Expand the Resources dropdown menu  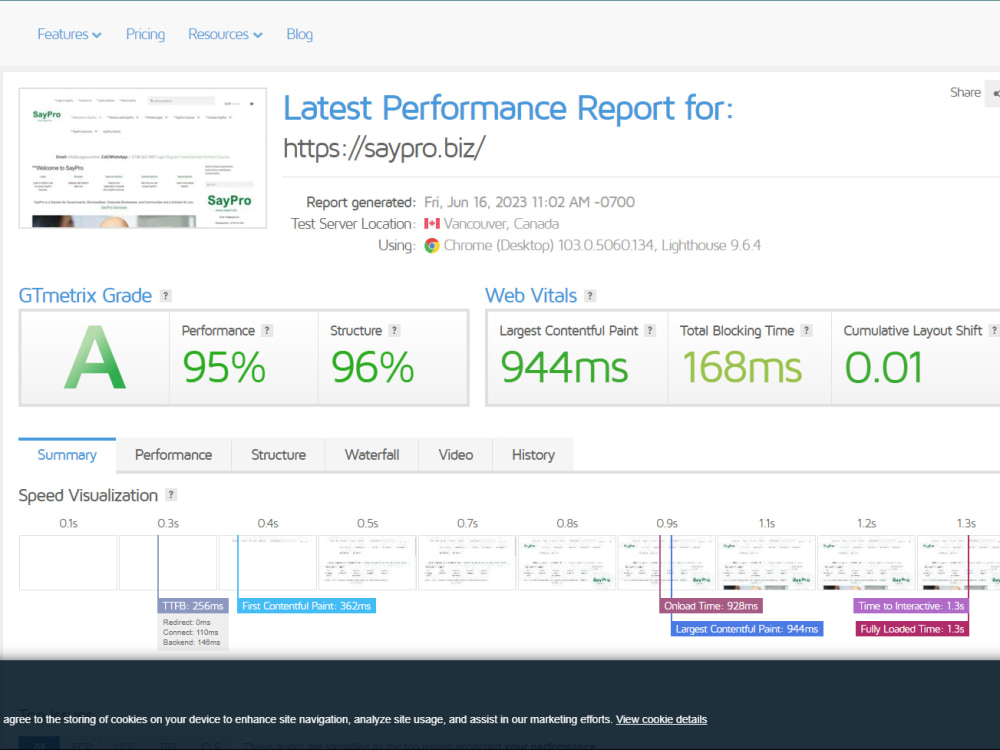point(225,34)
